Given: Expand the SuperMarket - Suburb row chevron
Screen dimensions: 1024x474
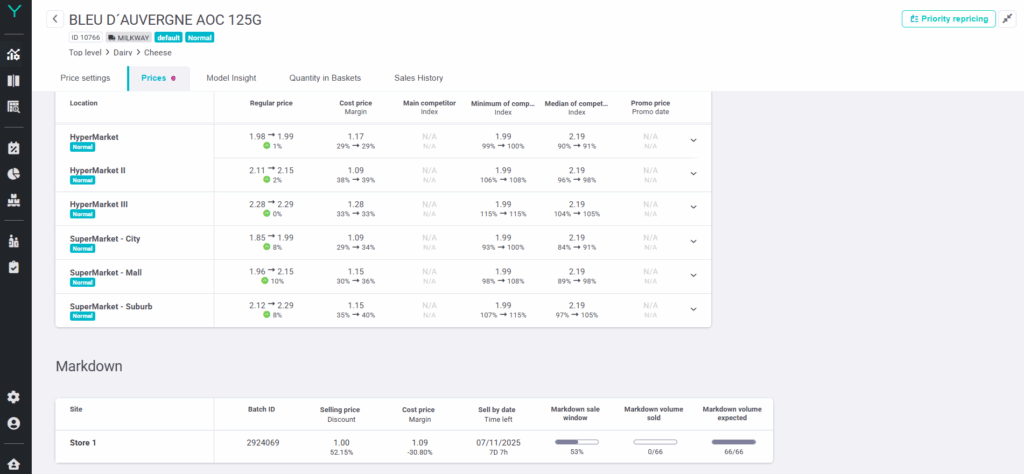Looking at the screenshot, I should (x=693, y=310).
